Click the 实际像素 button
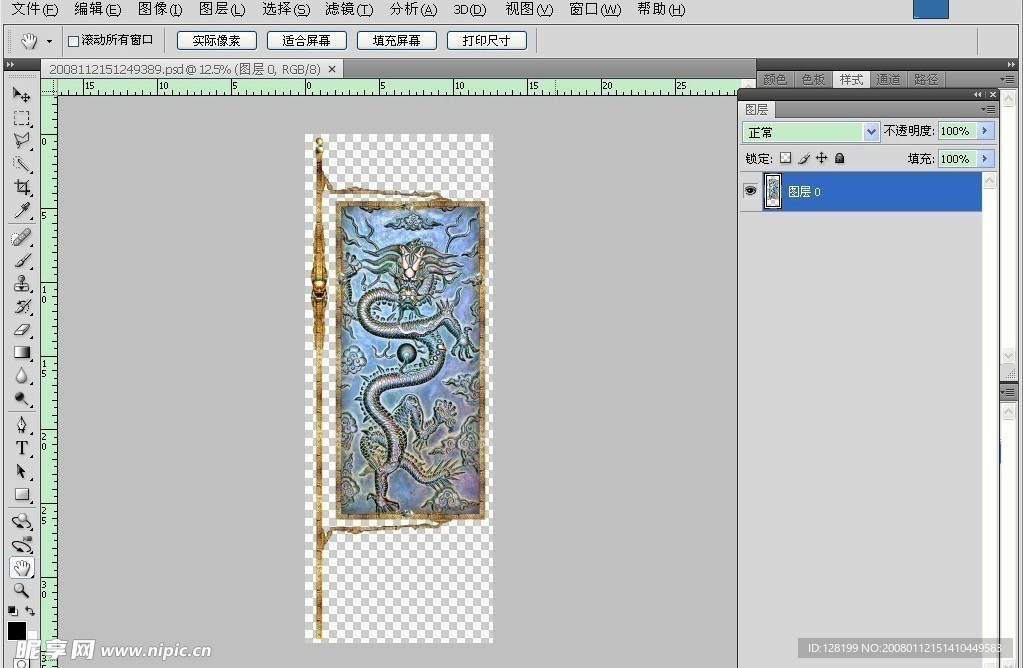Screen dimensions: 1023x668 tap(217, 40)
